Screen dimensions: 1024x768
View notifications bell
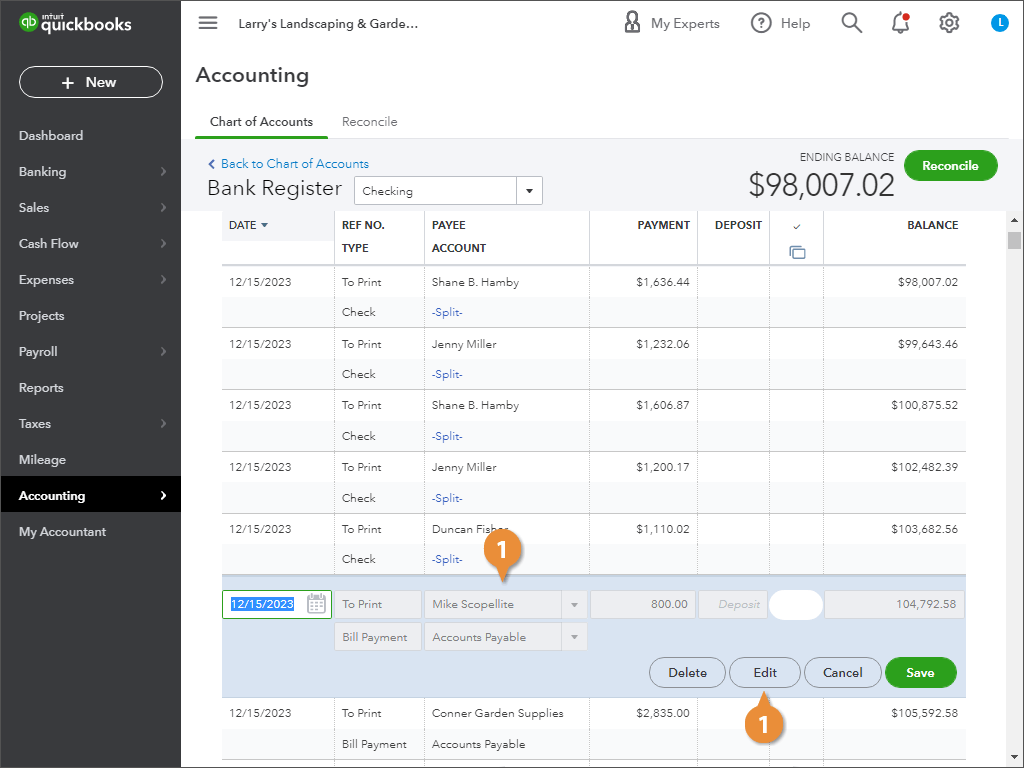pos(901,24)
